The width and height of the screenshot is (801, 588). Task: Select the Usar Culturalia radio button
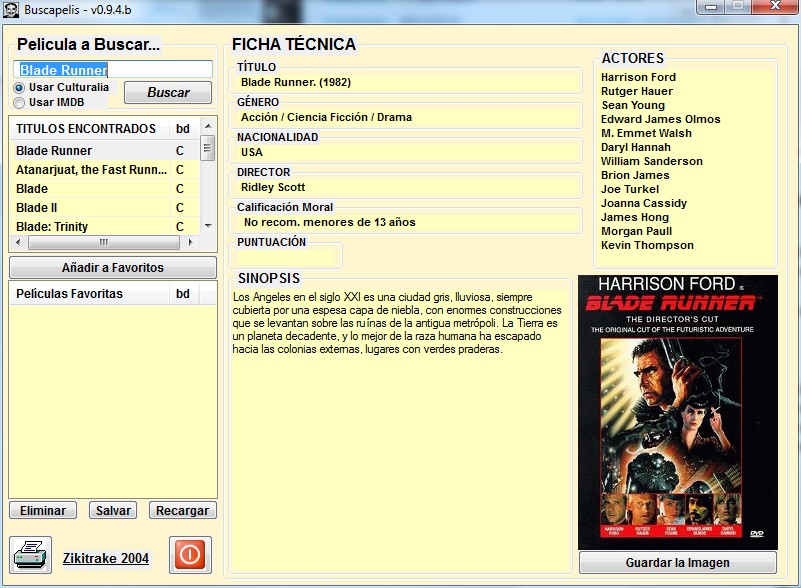tap(19, 88)
